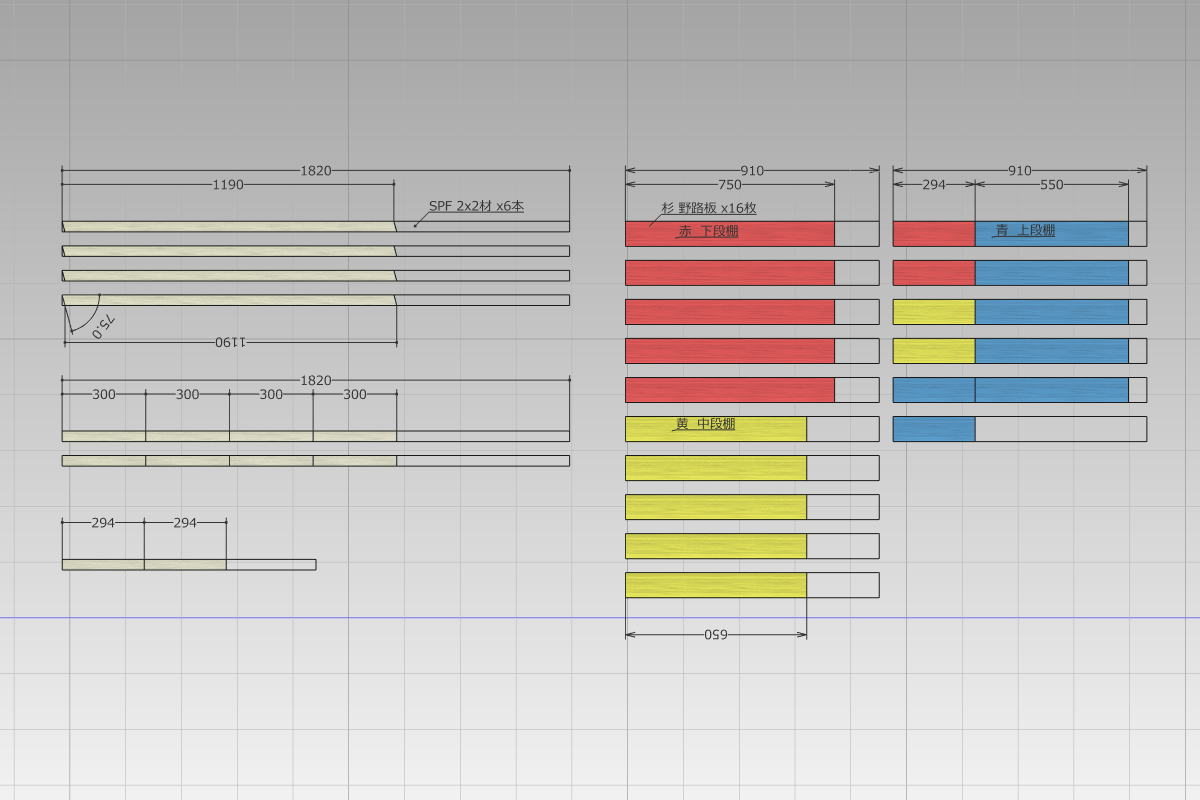
Task: Click the top 1820 dimension text
Action: (x=316, y=171)
